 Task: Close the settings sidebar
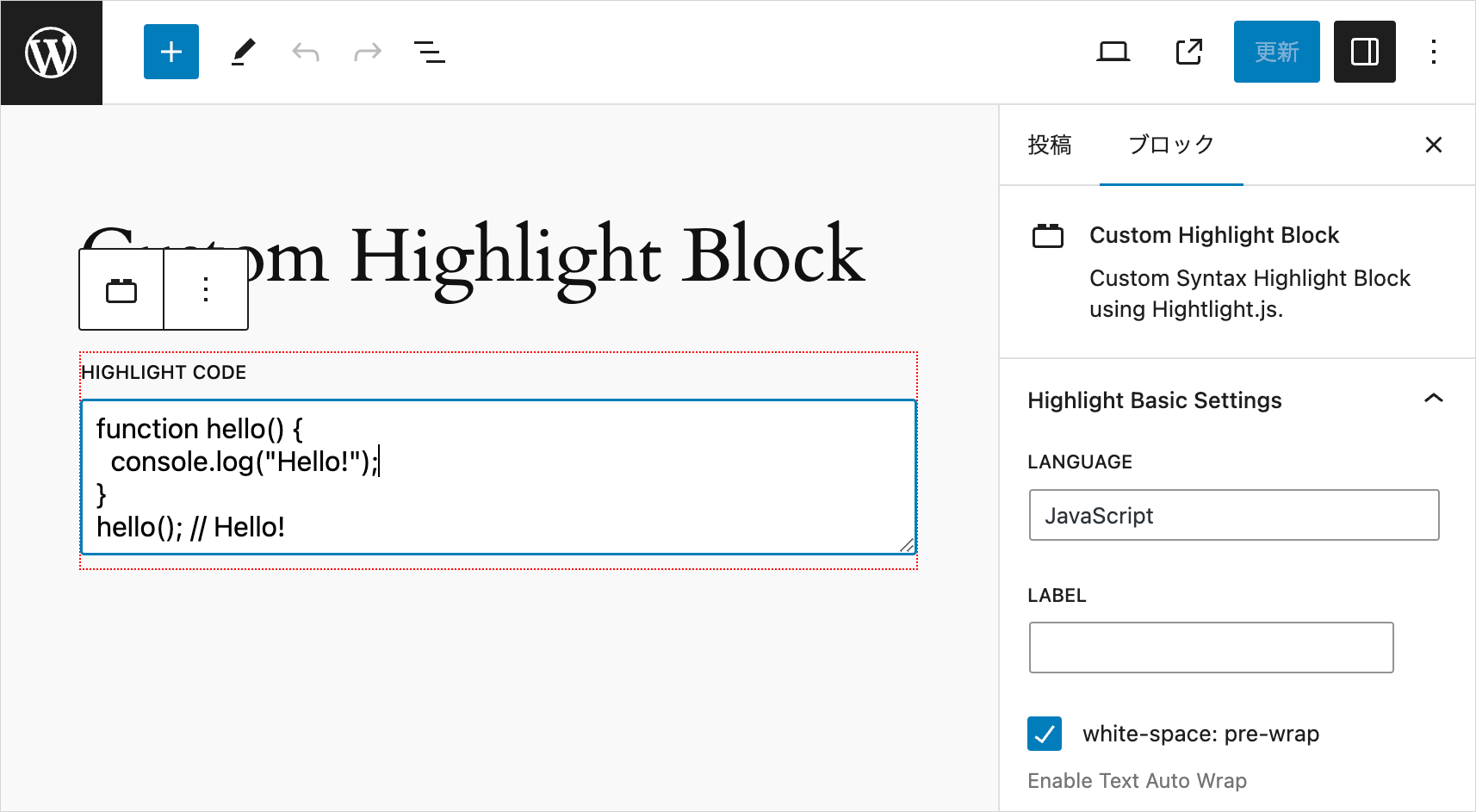coord(1433,145)
